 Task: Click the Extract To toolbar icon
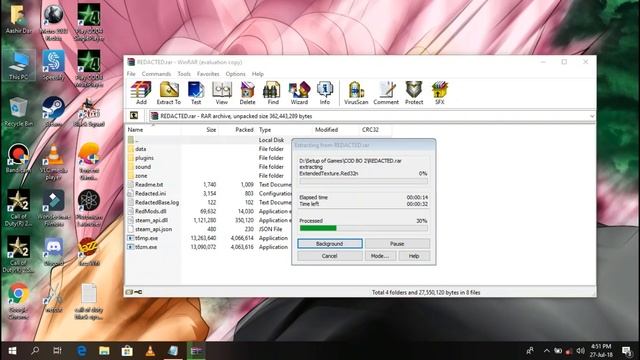point(169,93)
